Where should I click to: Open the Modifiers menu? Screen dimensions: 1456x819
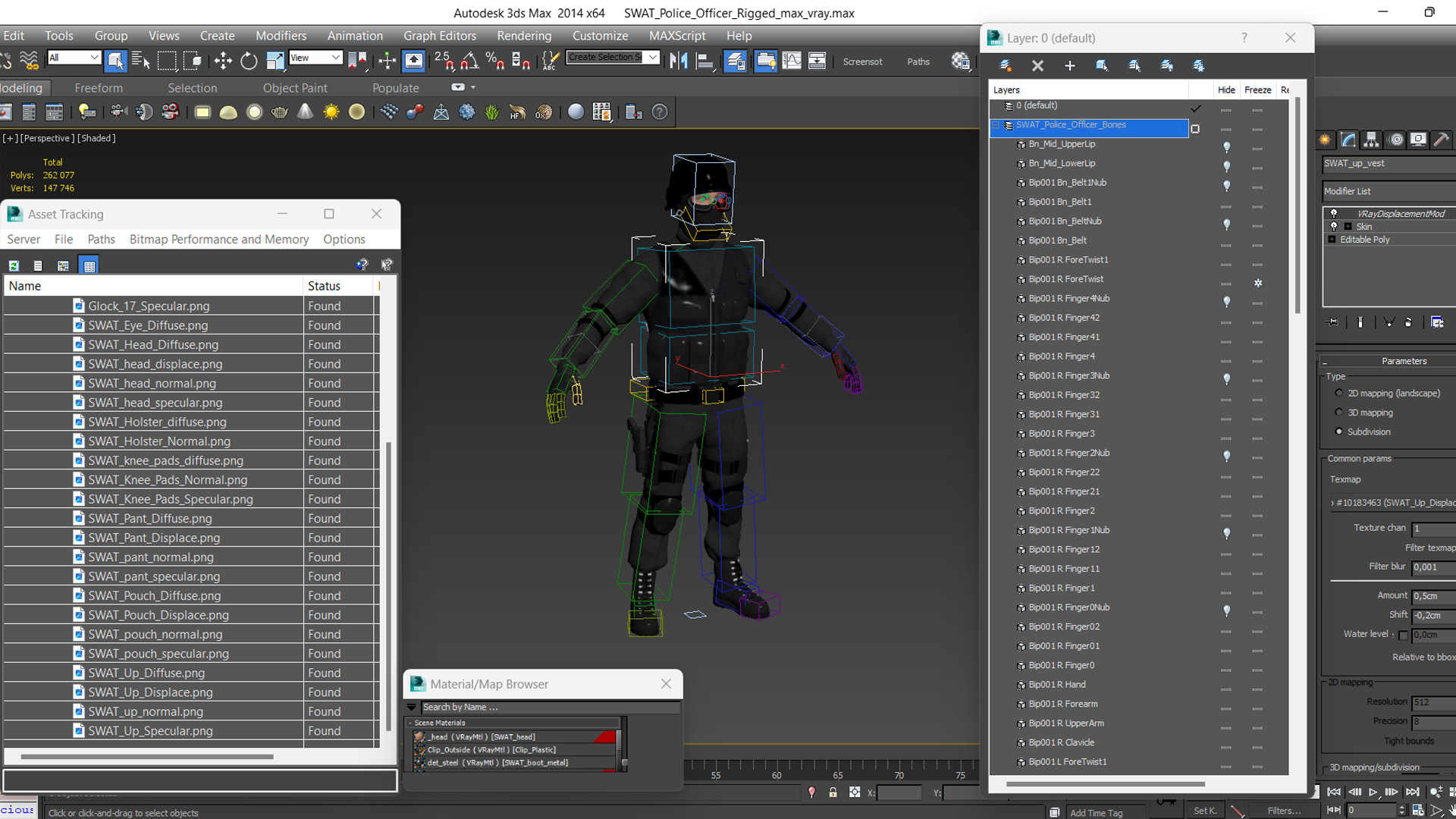point(281,36)
